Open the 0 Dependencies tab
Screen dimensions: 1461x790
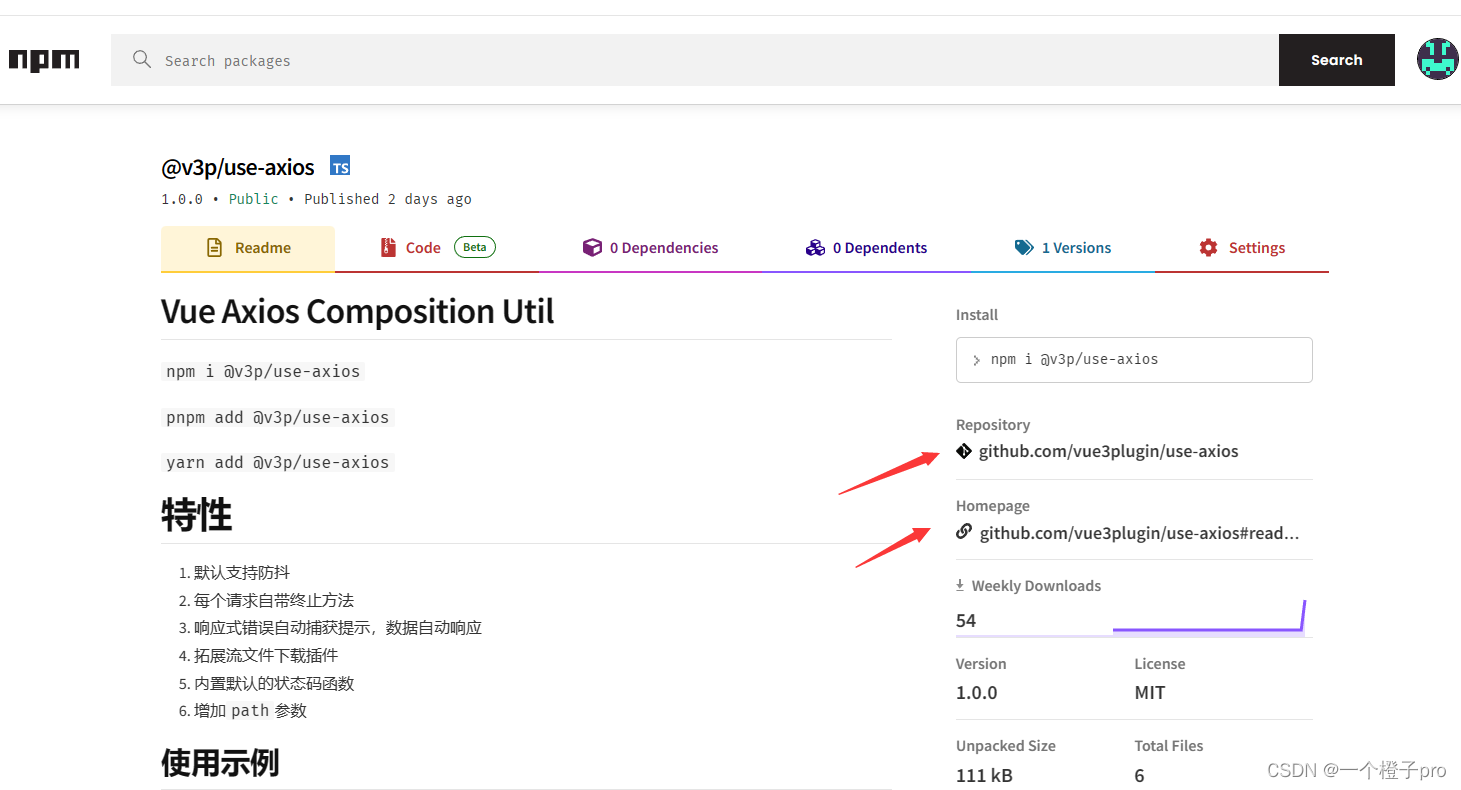pyautogui.click(x=650, y=248)
